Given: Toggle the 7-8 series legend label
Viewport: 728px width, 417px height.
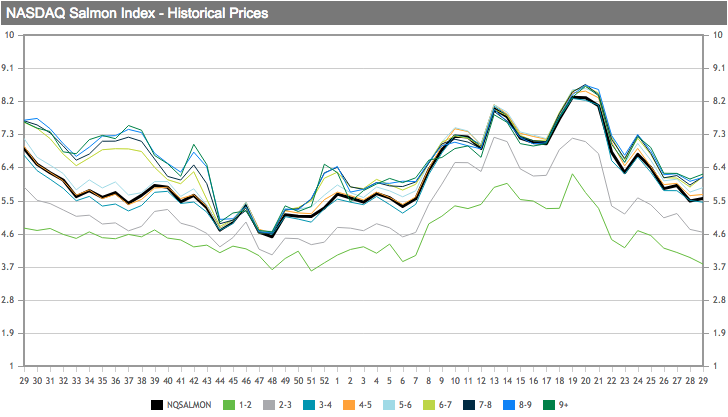Looking at the screenshot, I should pos(485,405).
